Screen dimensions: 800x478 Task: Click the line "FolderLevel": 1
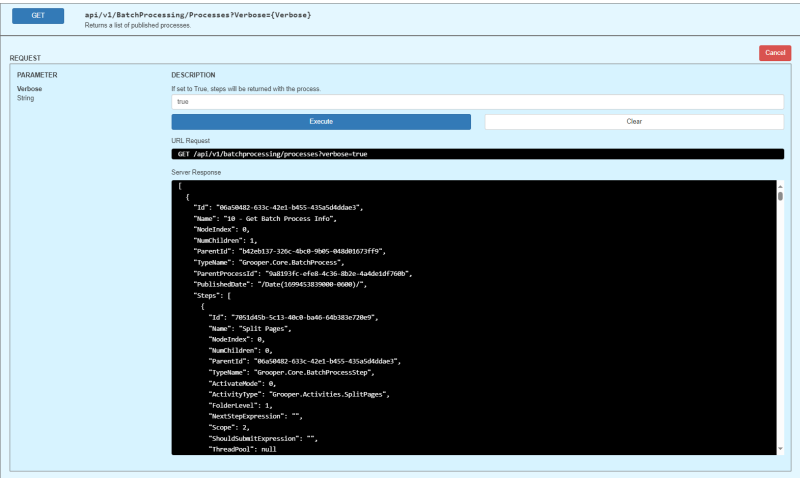tap(241, 406)
